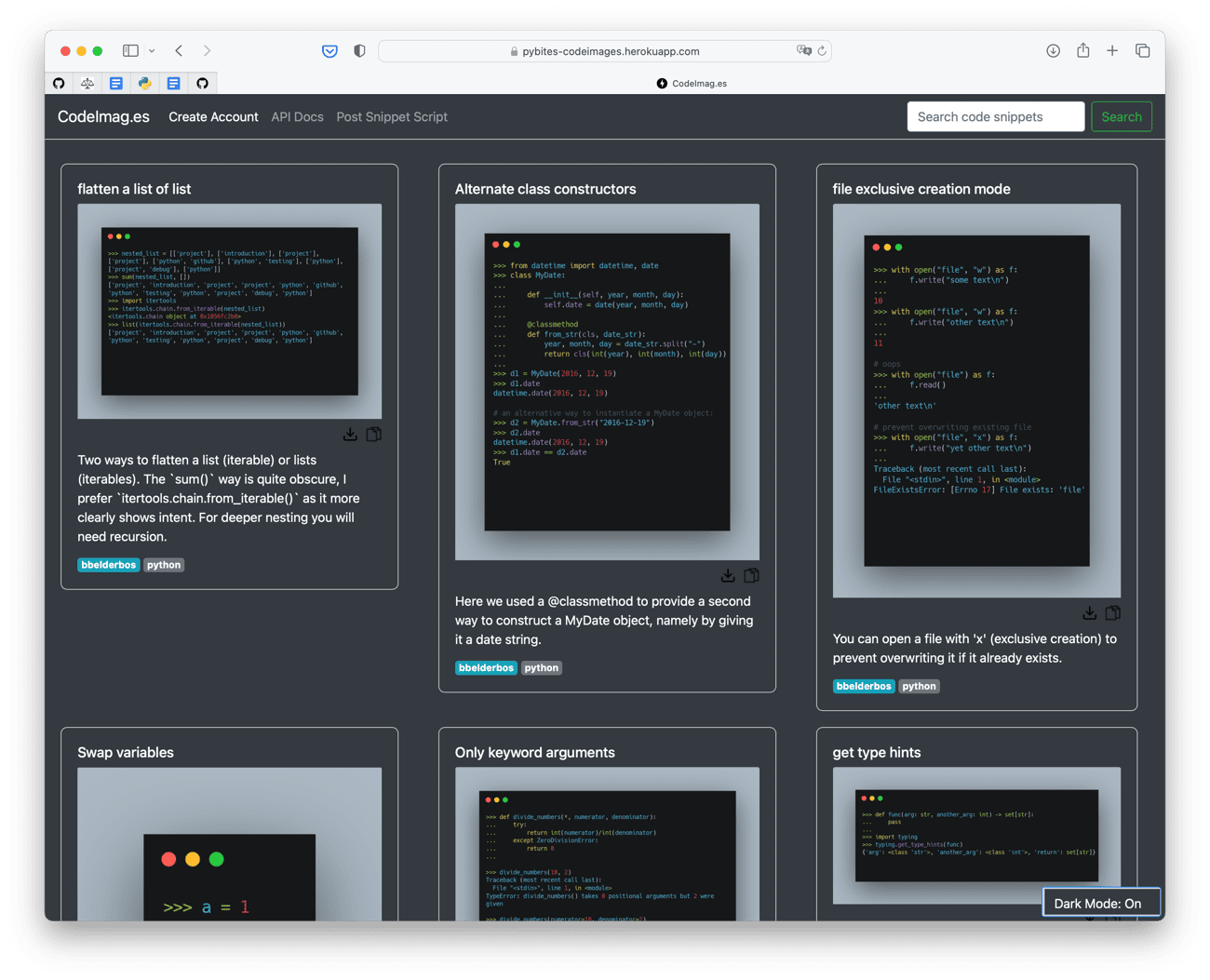The width and height of the screenshot is (1210, 980).
Task: Expand the sidebar dropdown chevron
Action: point(152,51)
